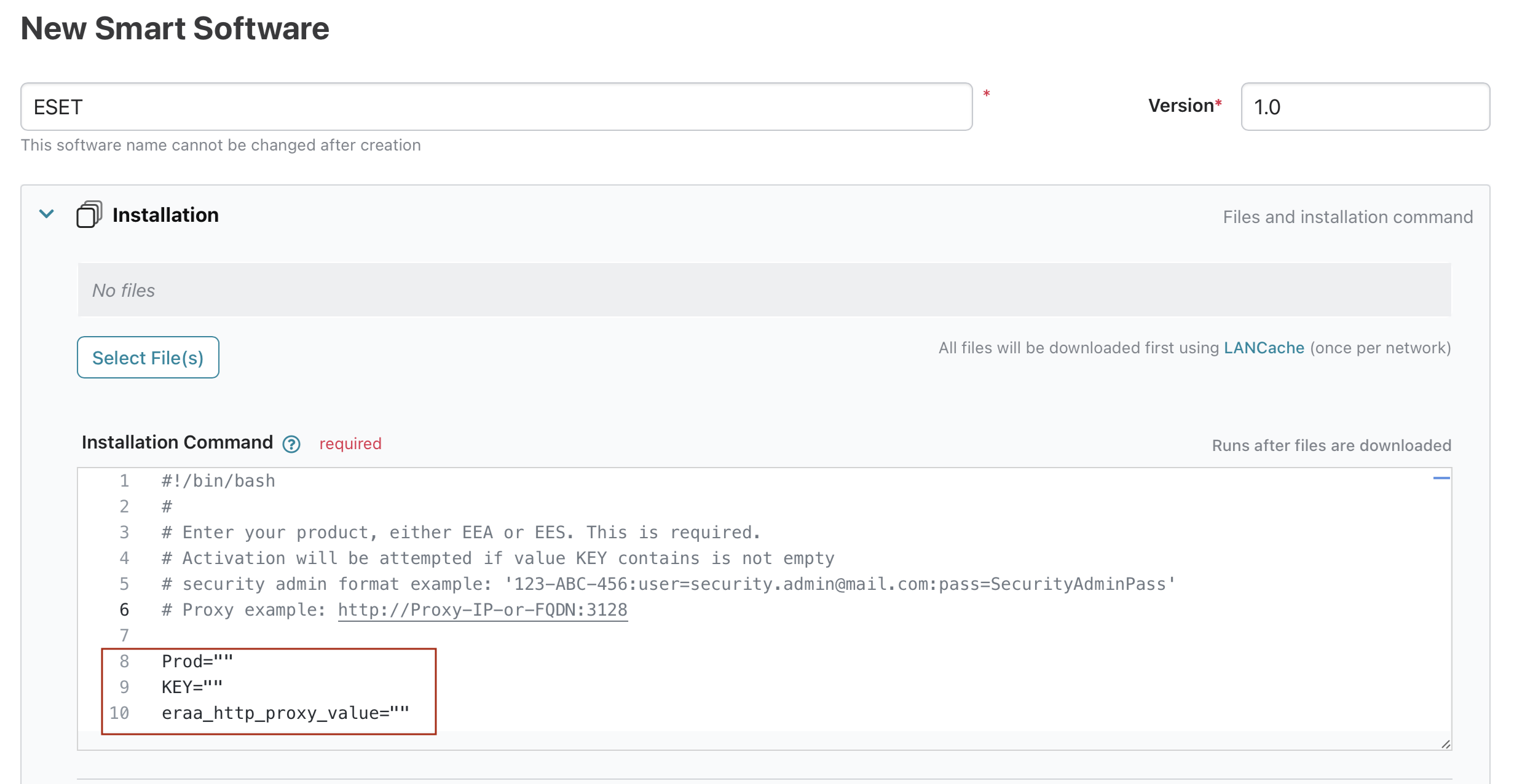Click the Select File(s) button
This screenshot has height=784, width=1517.
pyautogui.click(x=148, y=357)
